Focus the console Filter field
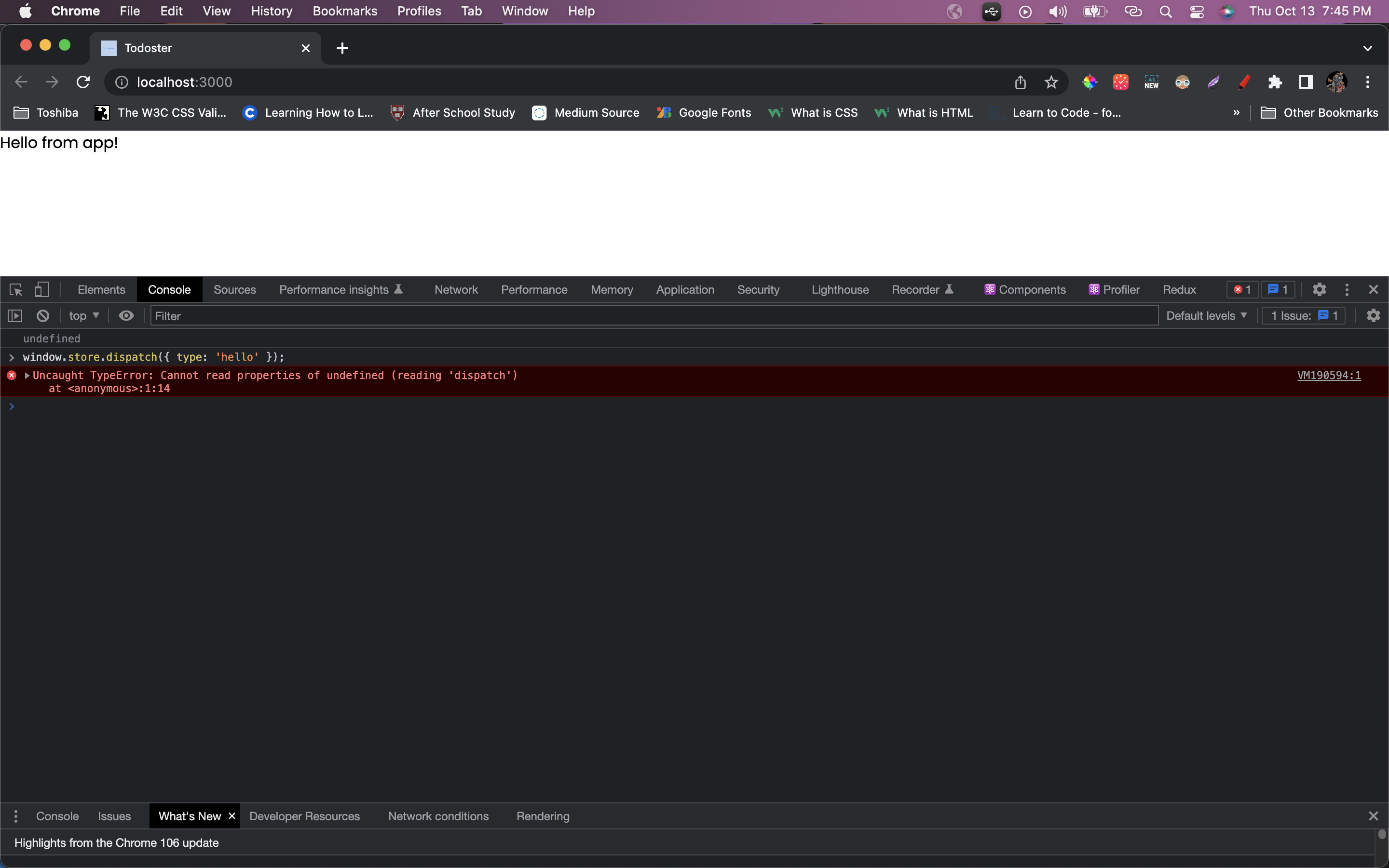1389x868 pixels. [654, 316]
